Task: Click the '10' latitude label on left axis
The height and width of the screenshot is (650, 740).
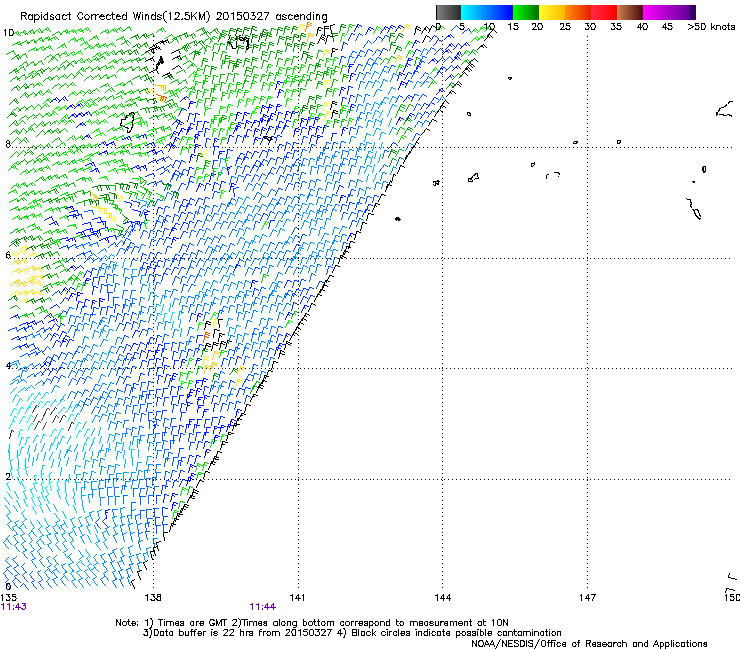Action: tap(8, 33)
